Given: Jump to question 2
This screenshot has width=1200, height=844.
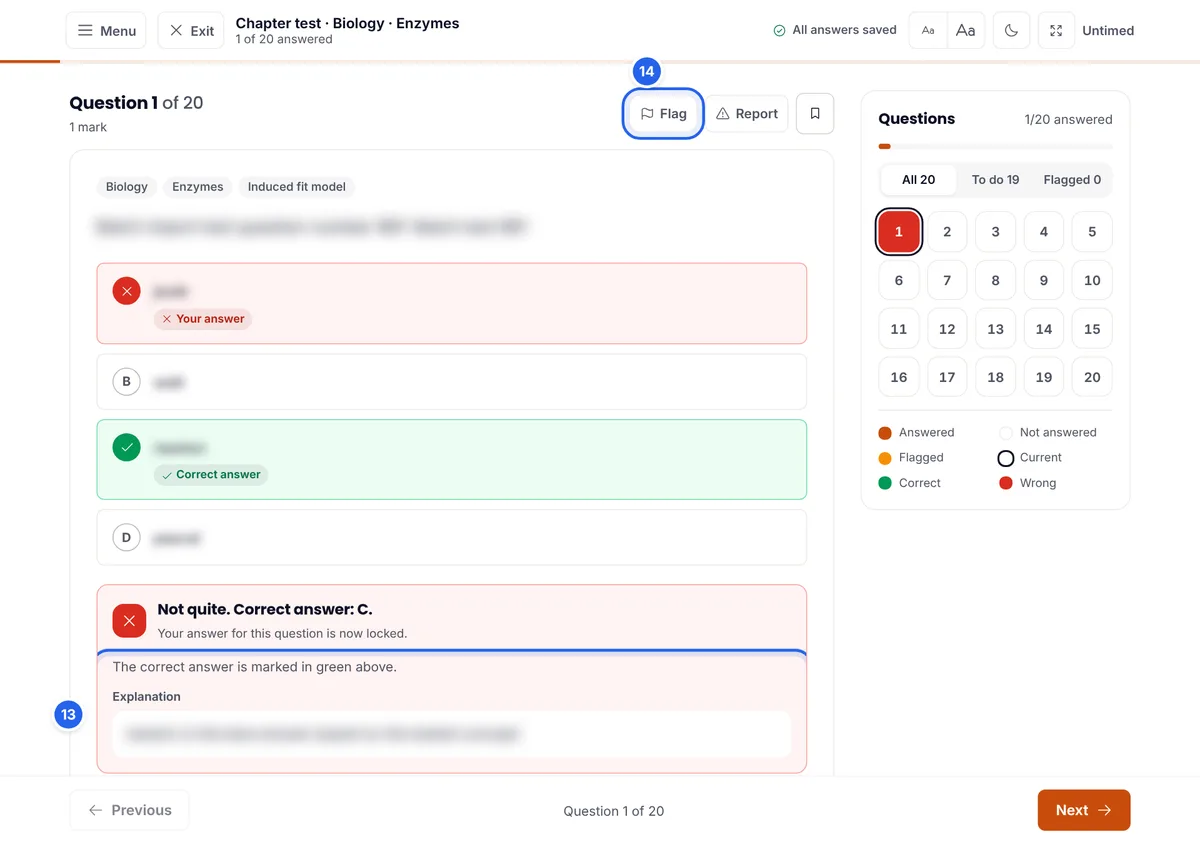Looking at the screenshot, I should pos(947,232).
